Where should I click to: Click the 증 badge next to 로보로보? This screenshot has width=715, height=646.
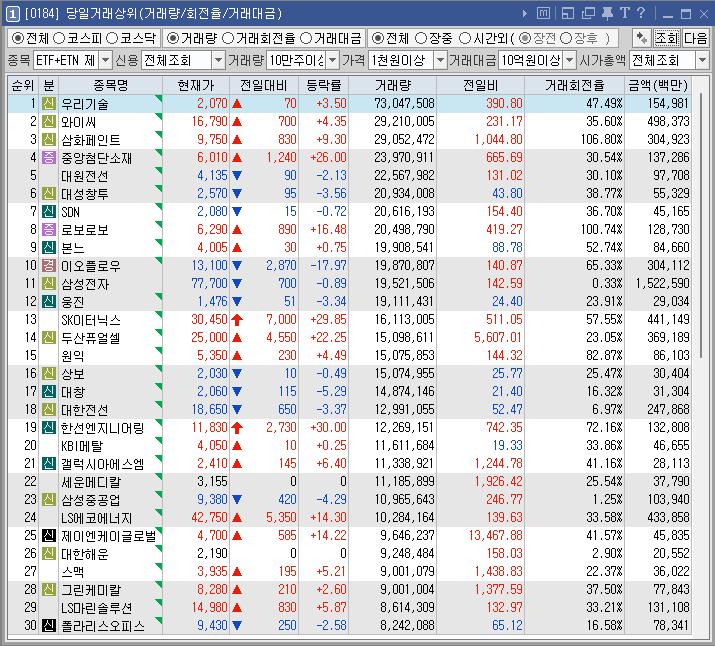point(49,229)
